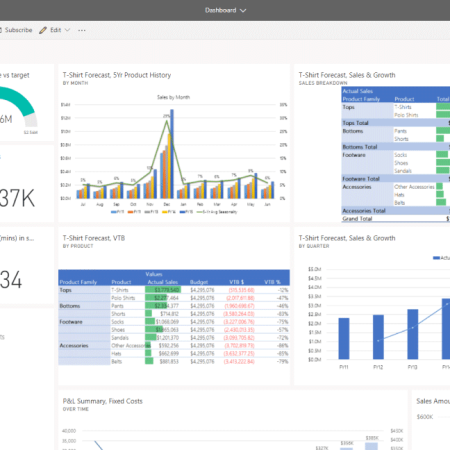Click the Subscribe button
This screenshot has width=450, height=450.
16,30
